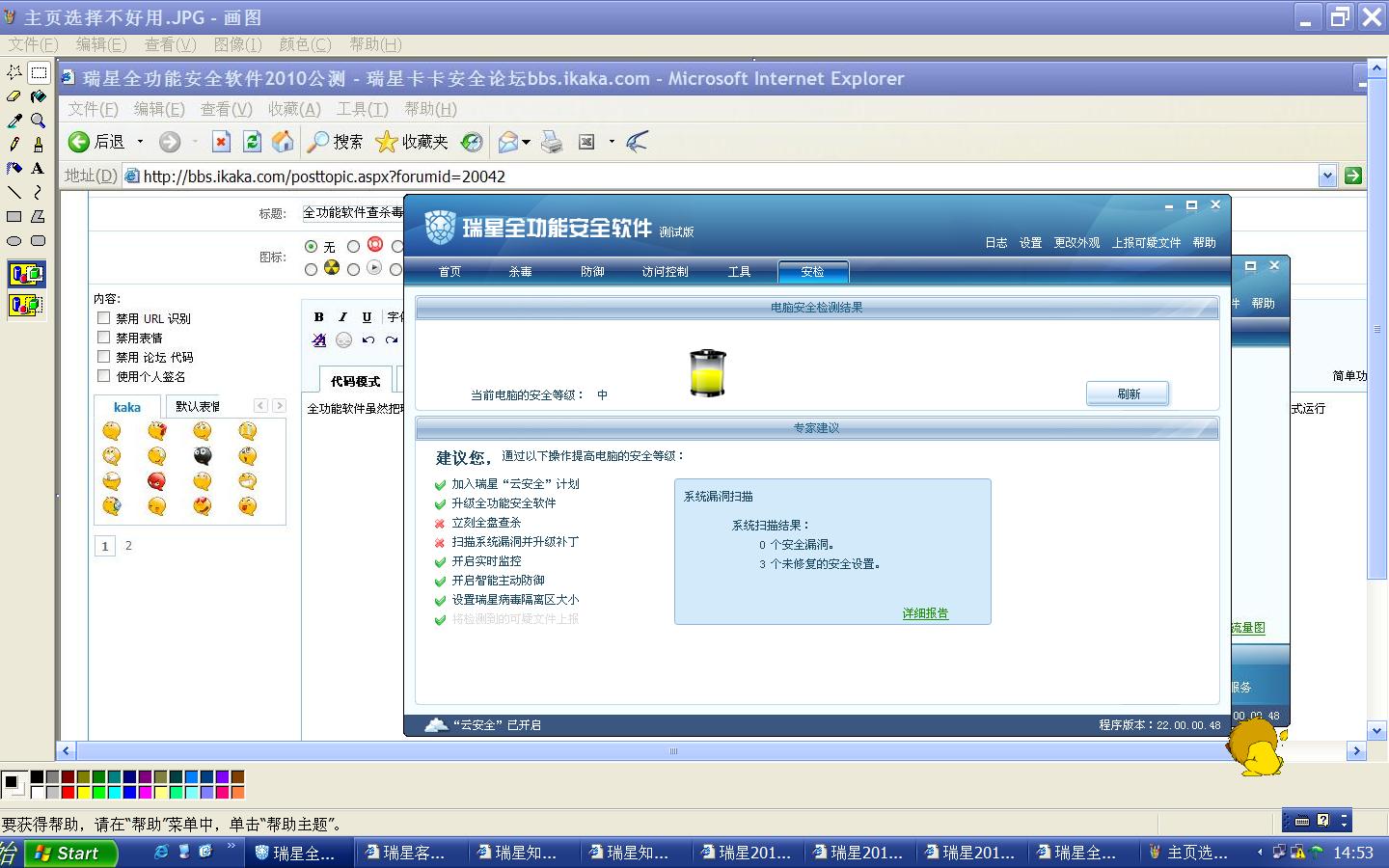Viewport: 1389px width, 868px height.
Task: Click the 上报可疑文件 link
Action: point(1146,243)
